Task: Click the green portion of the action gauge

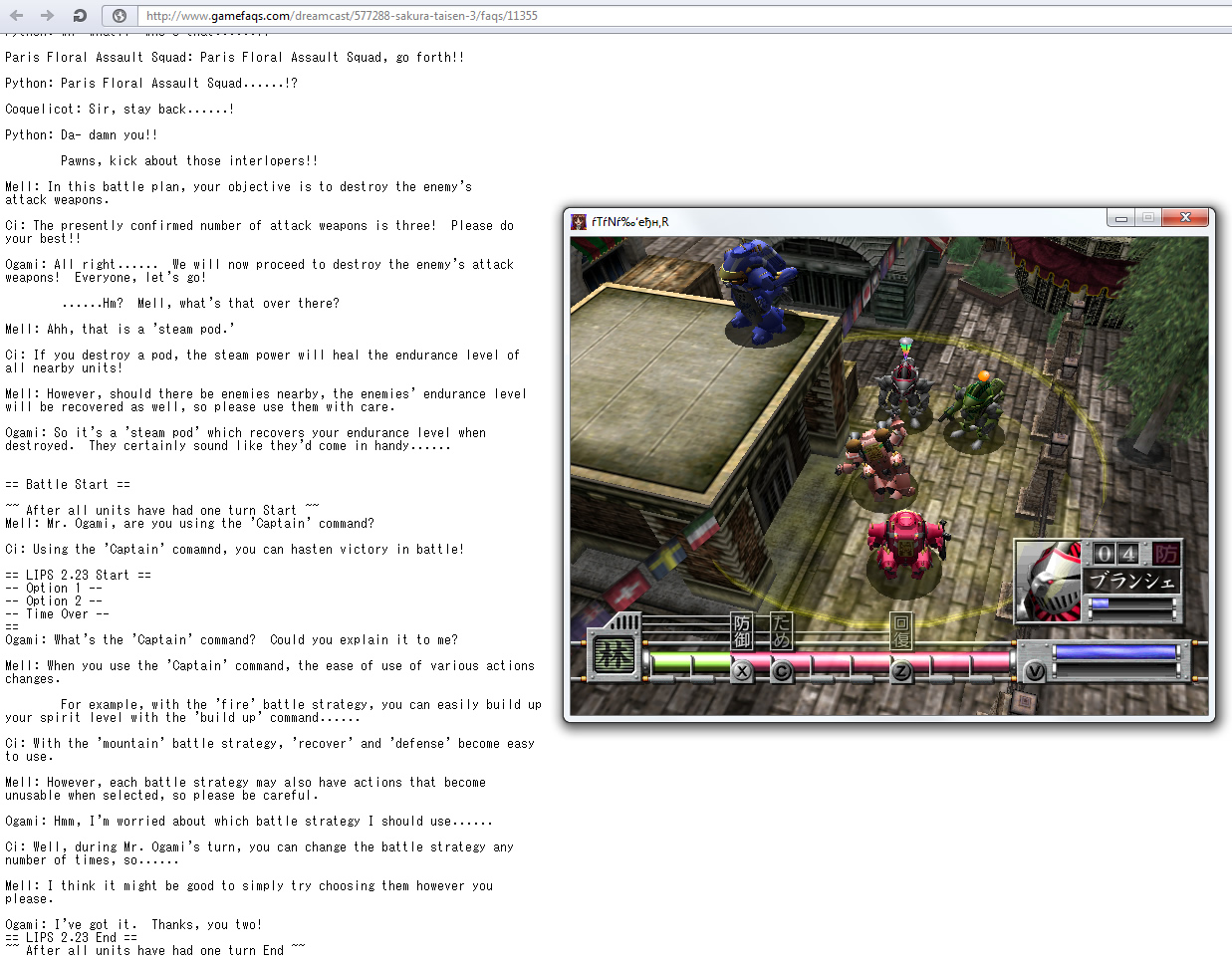Action: coord(691,661)
